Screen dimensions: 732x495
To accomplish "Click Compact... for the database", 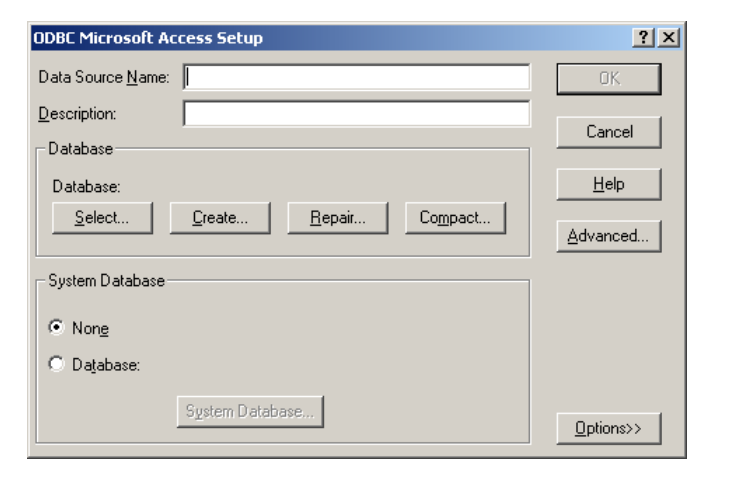I will 455,218.
